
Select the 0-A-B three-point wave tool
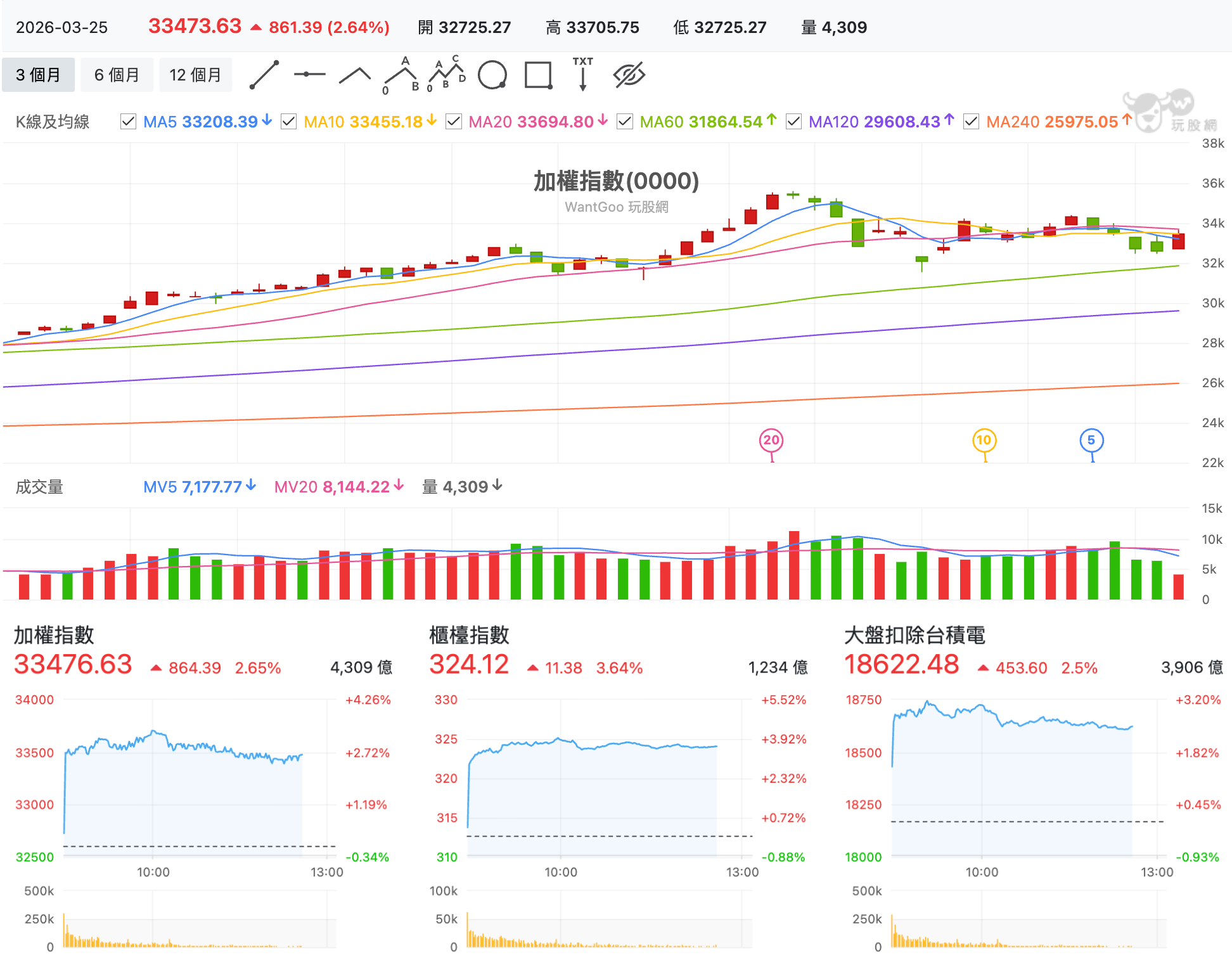401,75
